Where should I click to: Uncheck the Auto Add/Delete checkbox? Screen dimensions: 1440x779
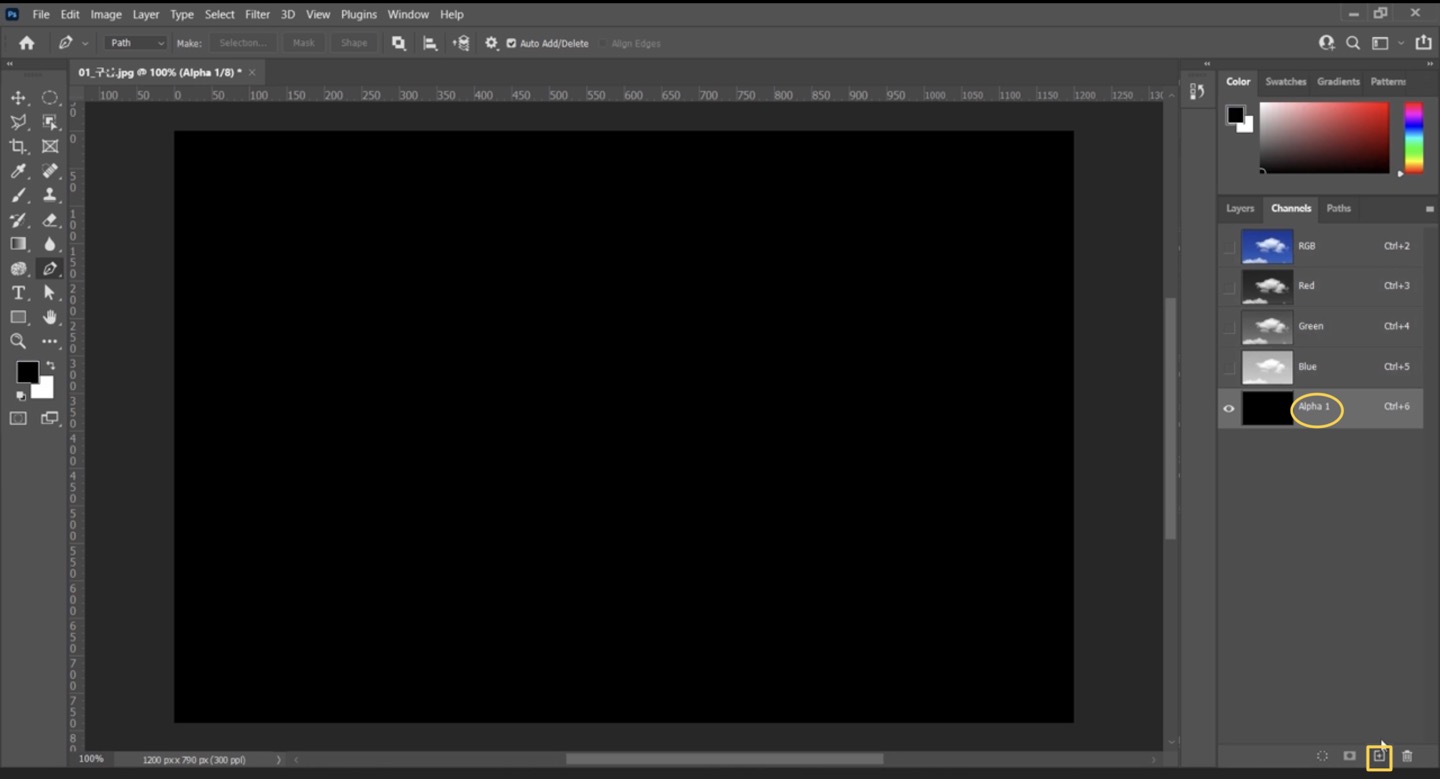tap(511, 43)
